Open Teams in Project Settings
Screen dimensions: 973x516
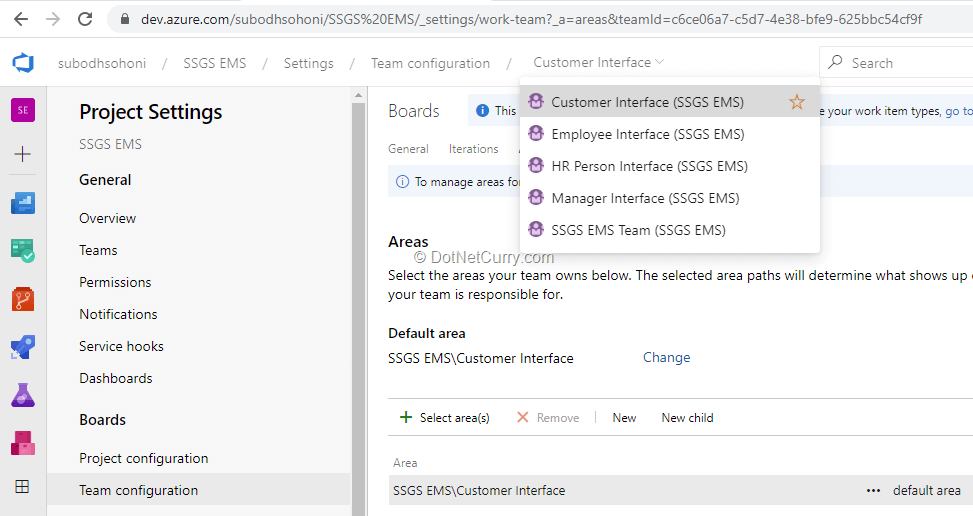click(98, 251)
